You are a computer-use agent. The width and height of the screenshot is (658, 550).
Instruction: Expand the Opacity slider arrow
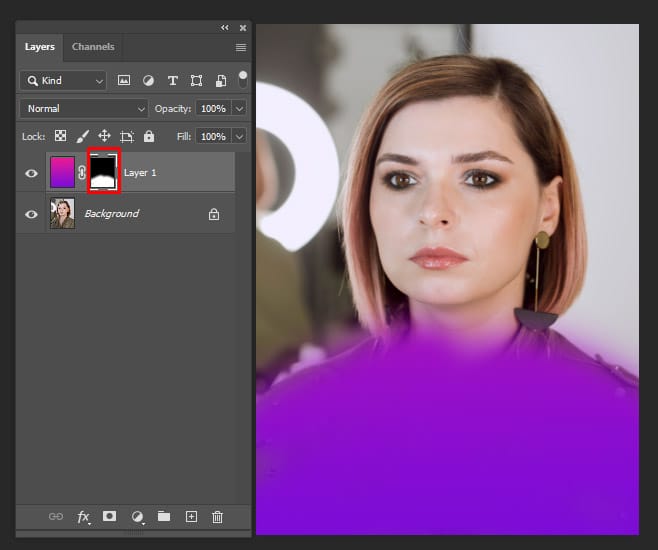(239, 109)
